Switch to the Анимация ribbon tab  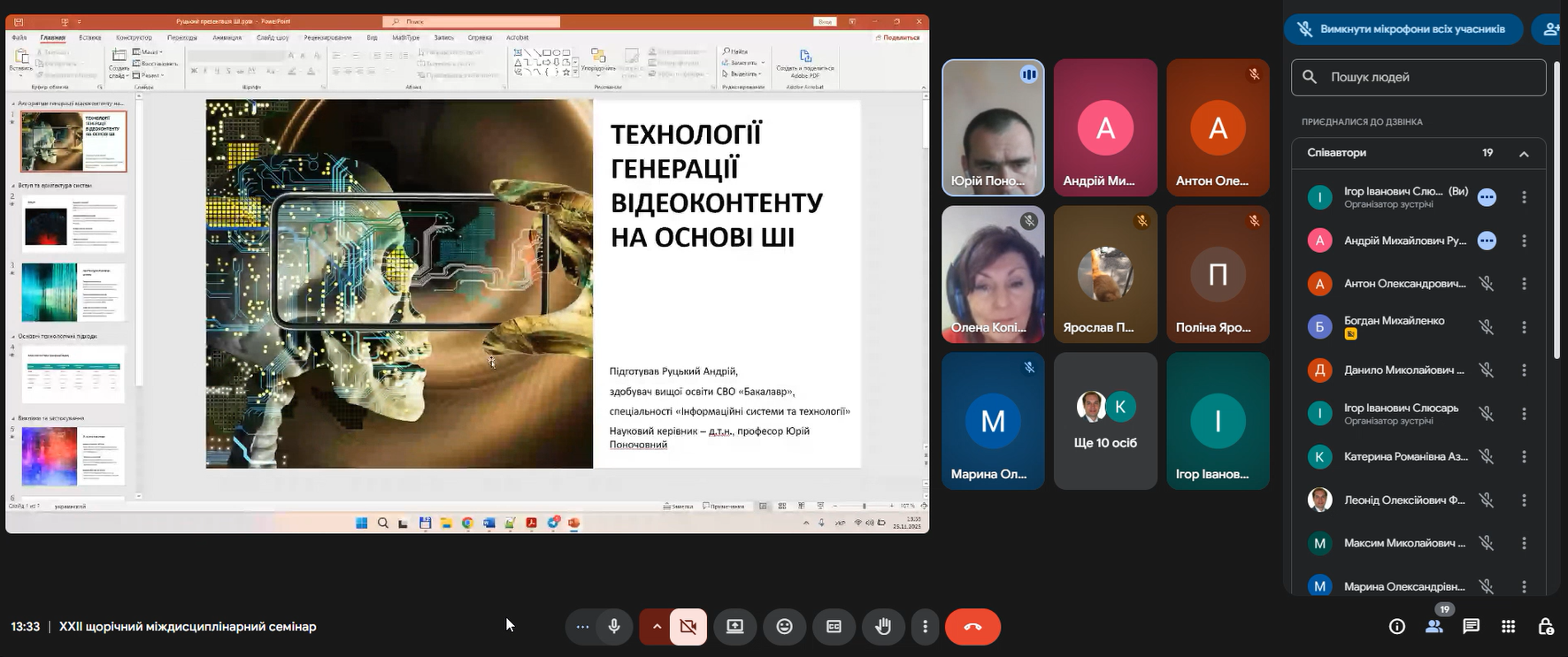[227, 38]
